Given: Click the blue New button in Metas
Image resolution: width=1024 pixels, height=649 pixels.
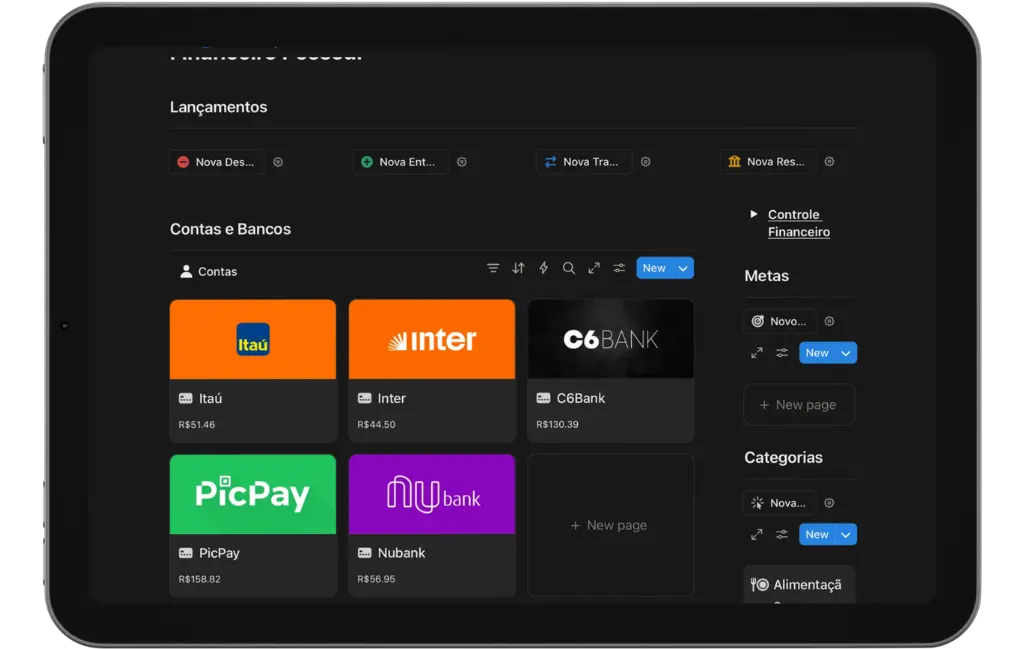Looking at the screenshot, I should coord(818,353).
